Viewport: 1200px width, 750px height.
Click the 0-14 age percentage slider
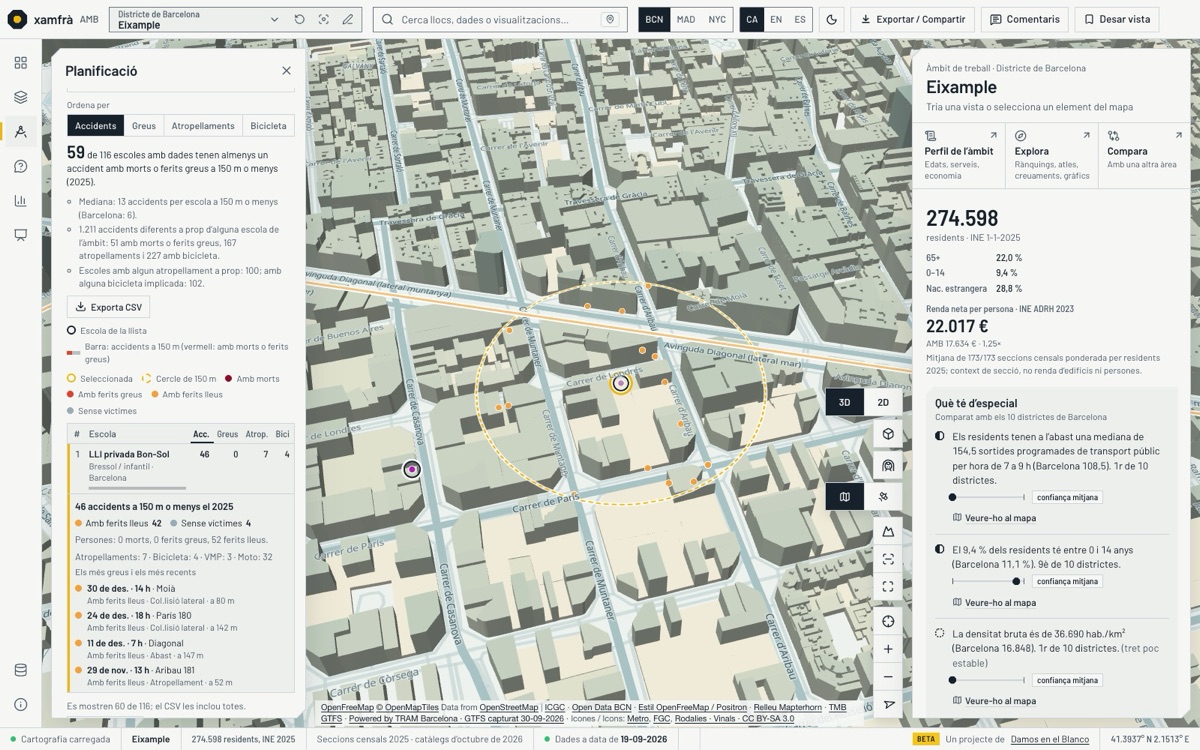tap(988, 581)
